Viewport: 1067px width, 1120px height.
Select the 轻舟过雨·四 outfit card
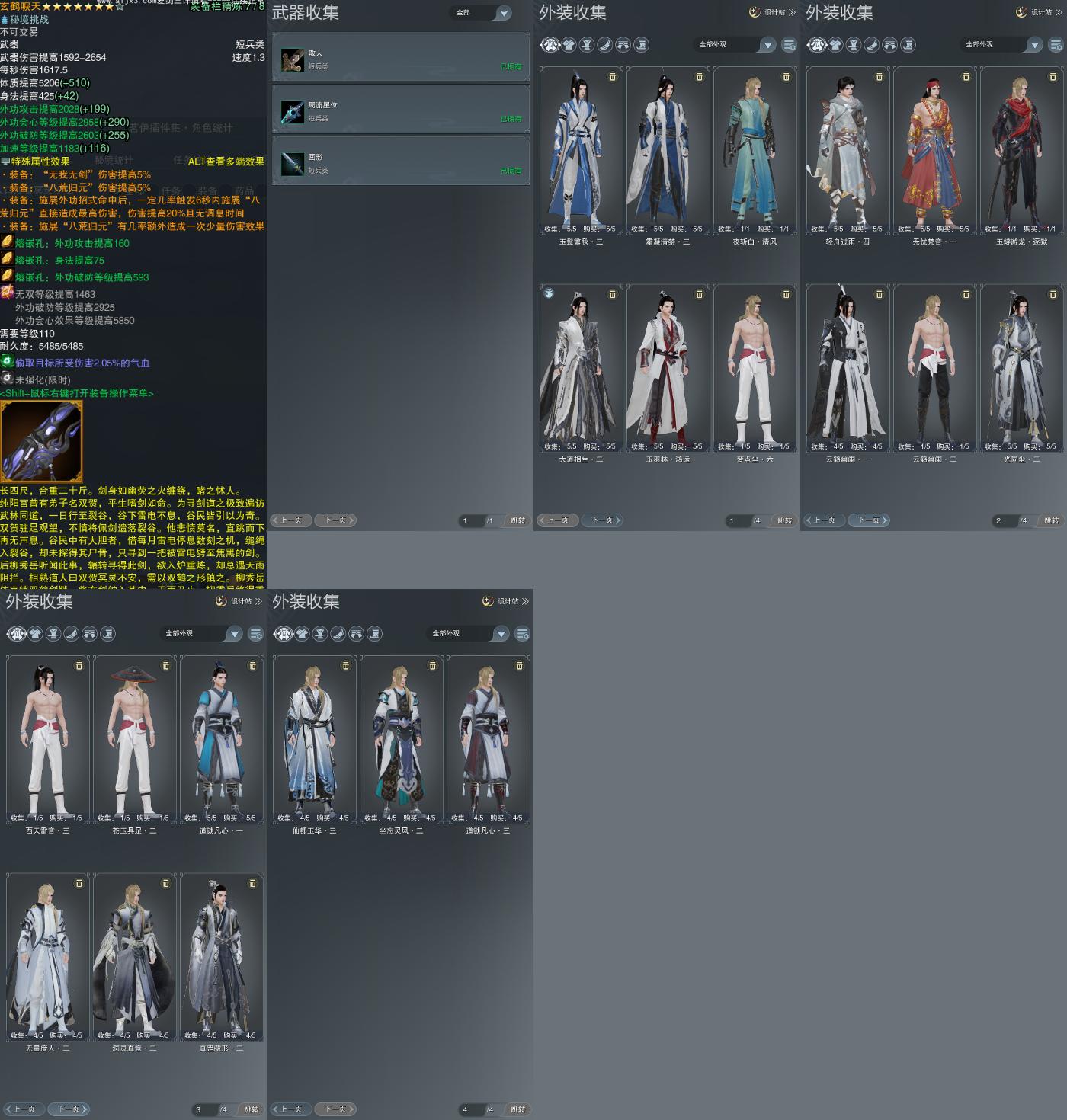tap(848, 151)
